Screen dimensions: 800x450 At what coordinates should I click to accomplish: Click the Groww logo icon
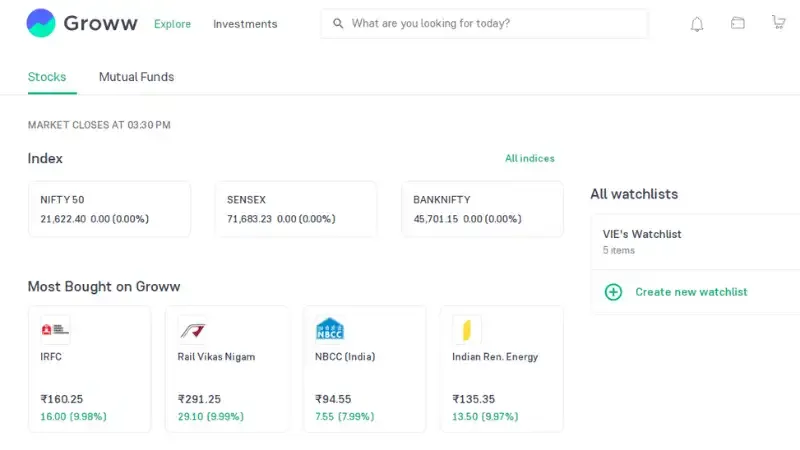tap(41, 23)
